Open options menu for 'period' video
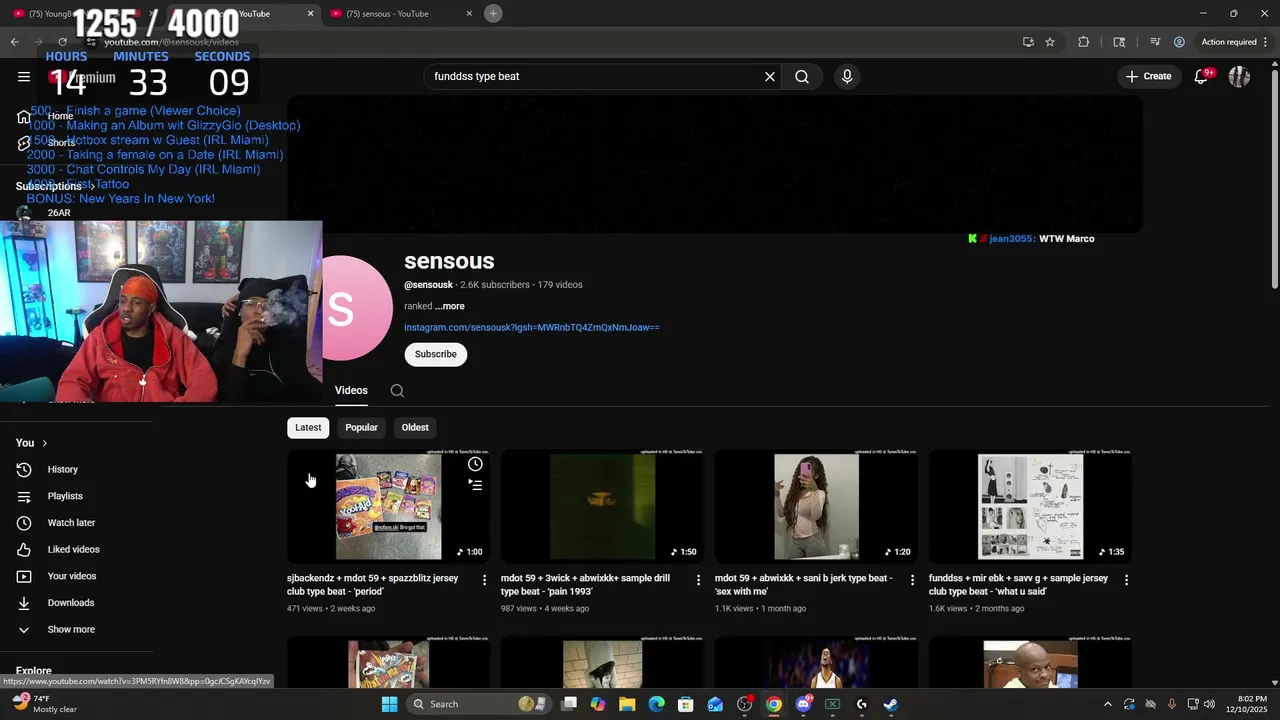Image resolution: width=1280 pixels, height=720 pixels. tap(485, 580)
